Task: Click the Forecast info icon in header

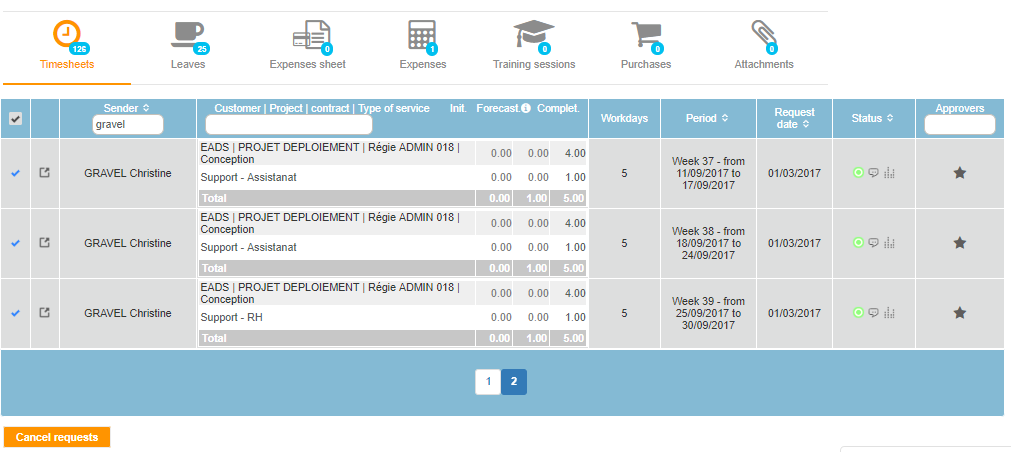Action: click(526, 109)
